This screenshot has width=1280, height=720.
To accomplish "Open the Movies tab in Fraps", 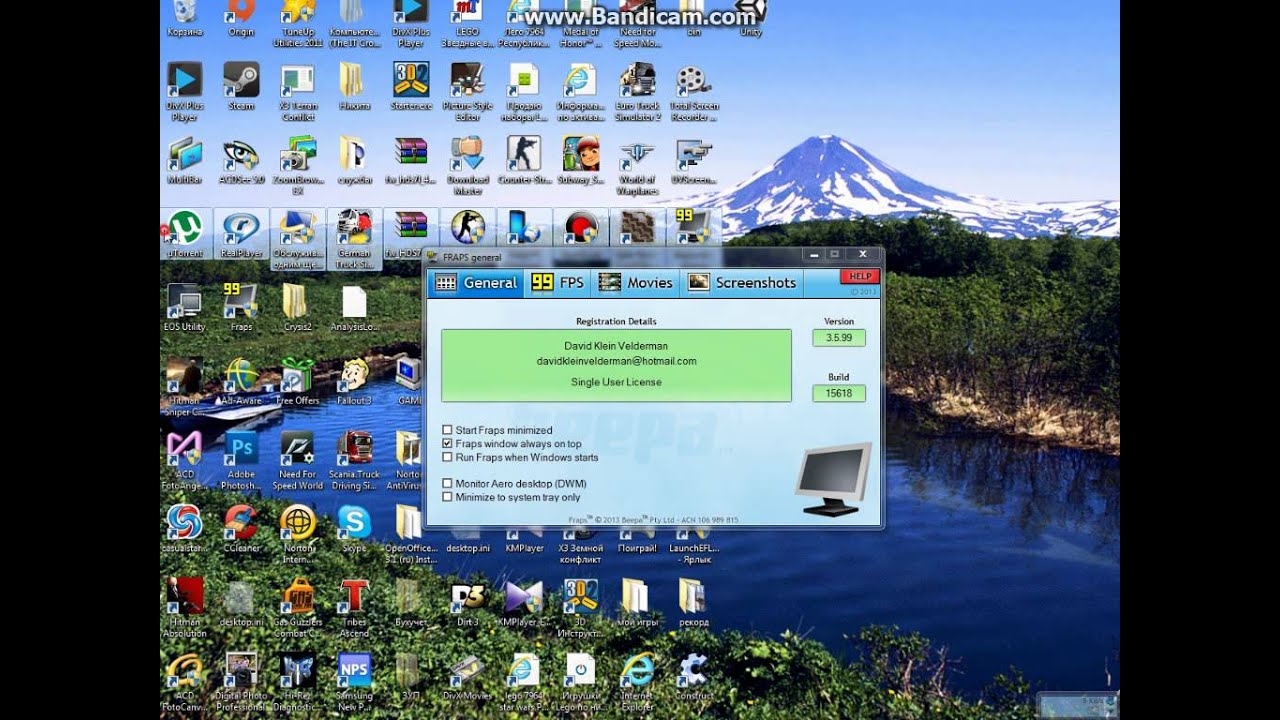I will coord(636,283).
